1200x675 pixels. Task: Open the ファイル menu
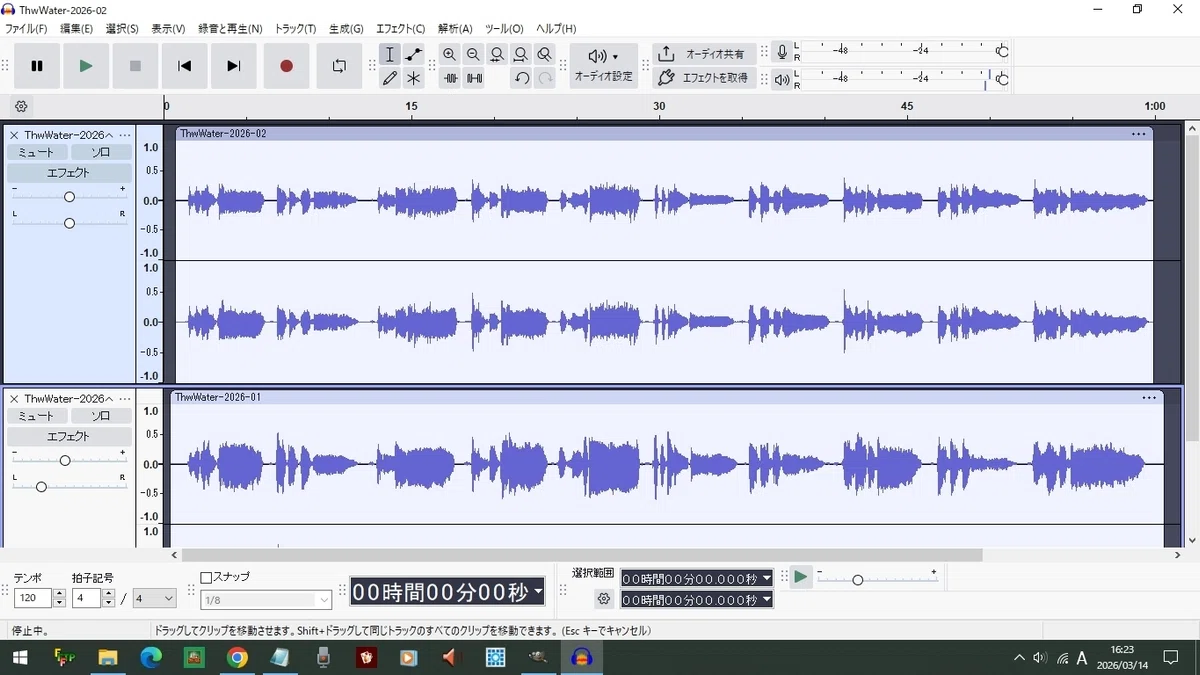(26, 29)
